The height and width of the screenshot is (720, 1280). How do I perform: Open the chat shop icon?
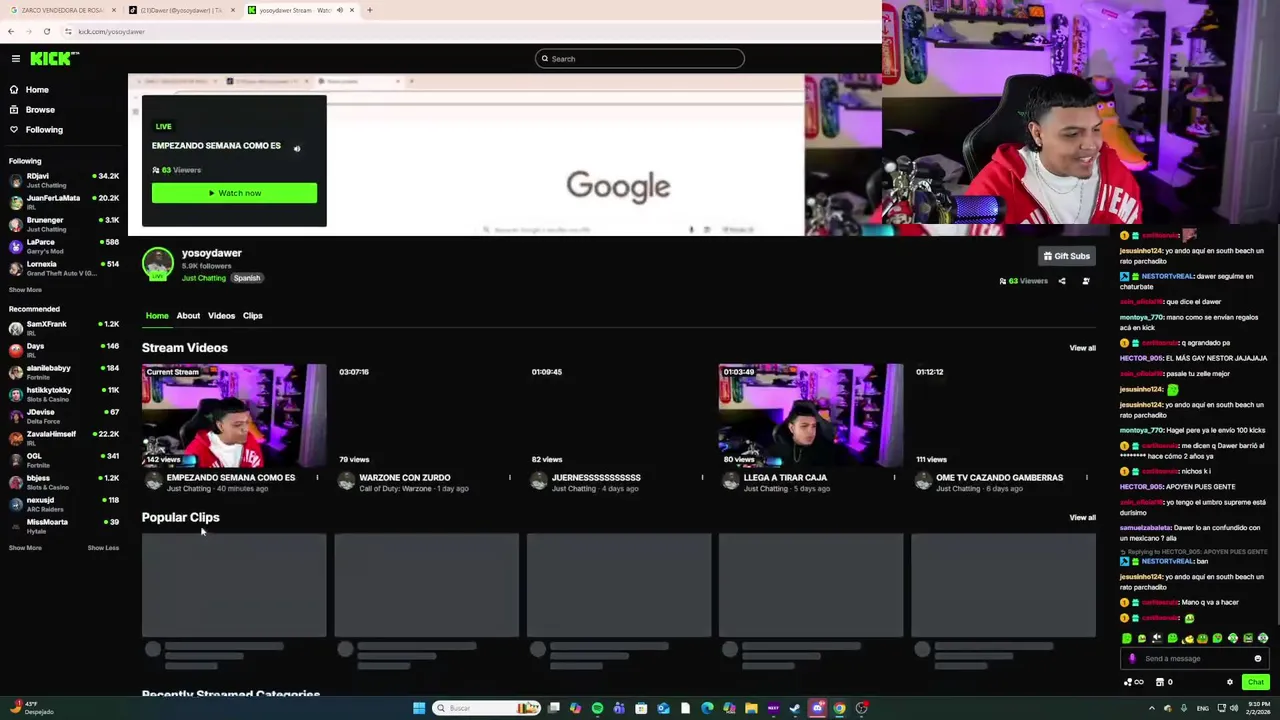coord(1160,682)
